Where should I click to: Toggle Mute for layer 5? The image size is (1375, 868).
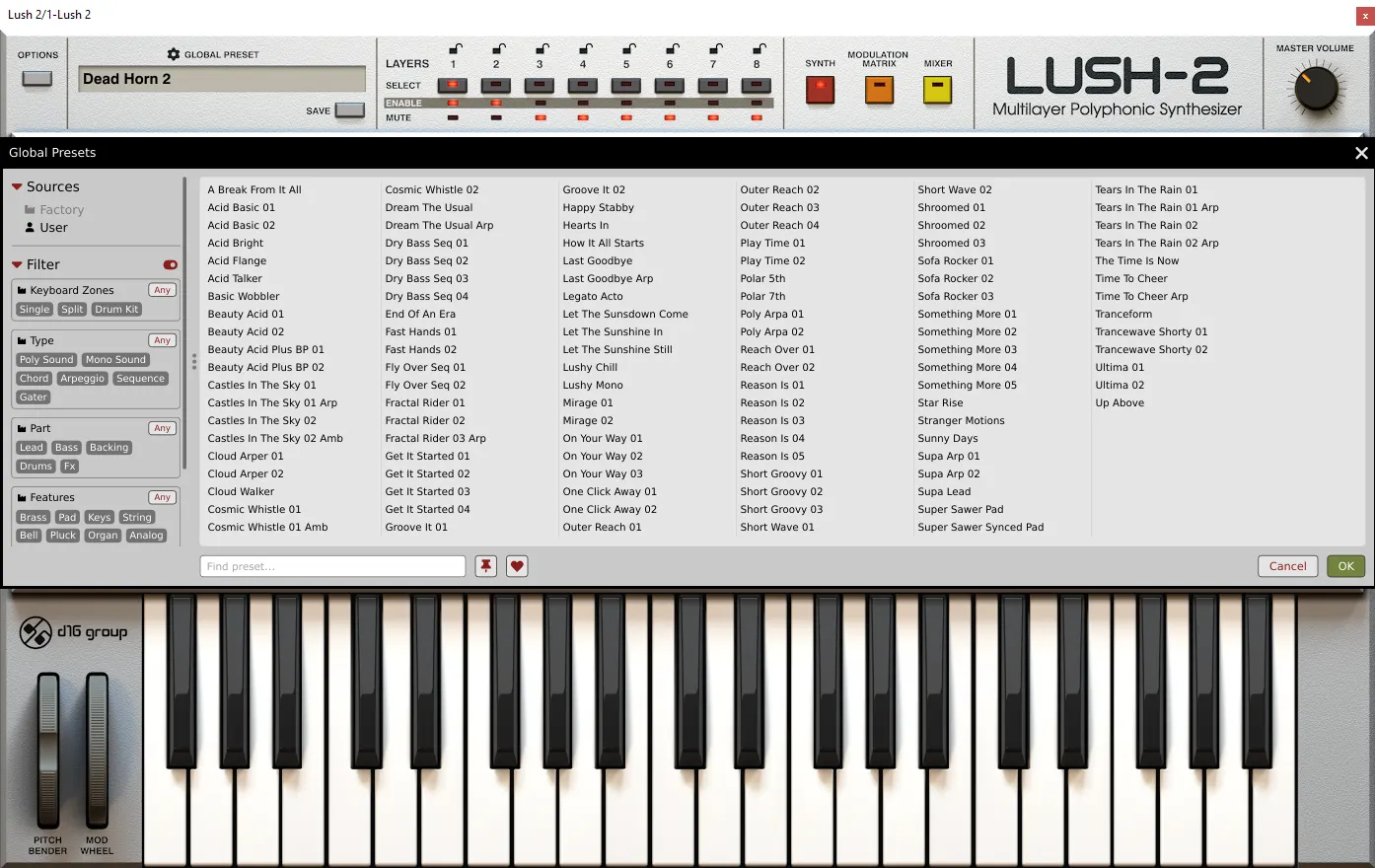pos(626,117)
